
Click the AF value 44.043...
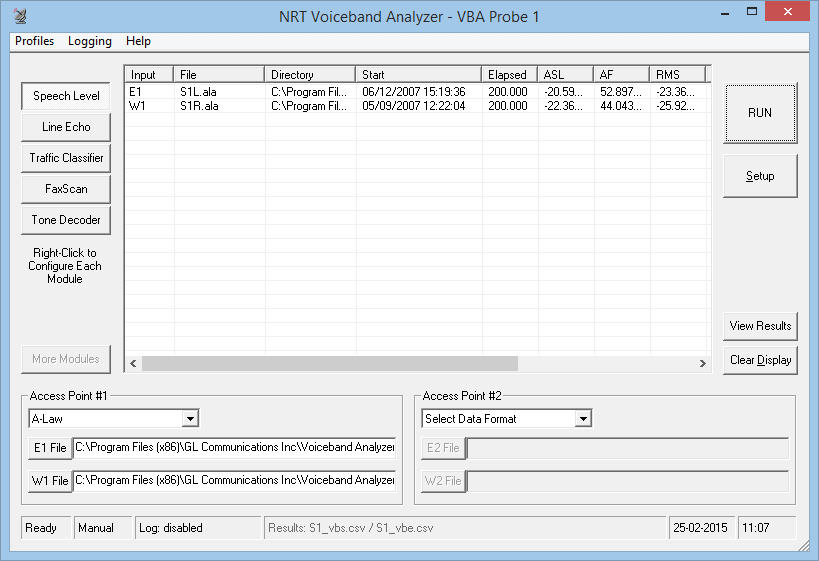coord(621,106)
